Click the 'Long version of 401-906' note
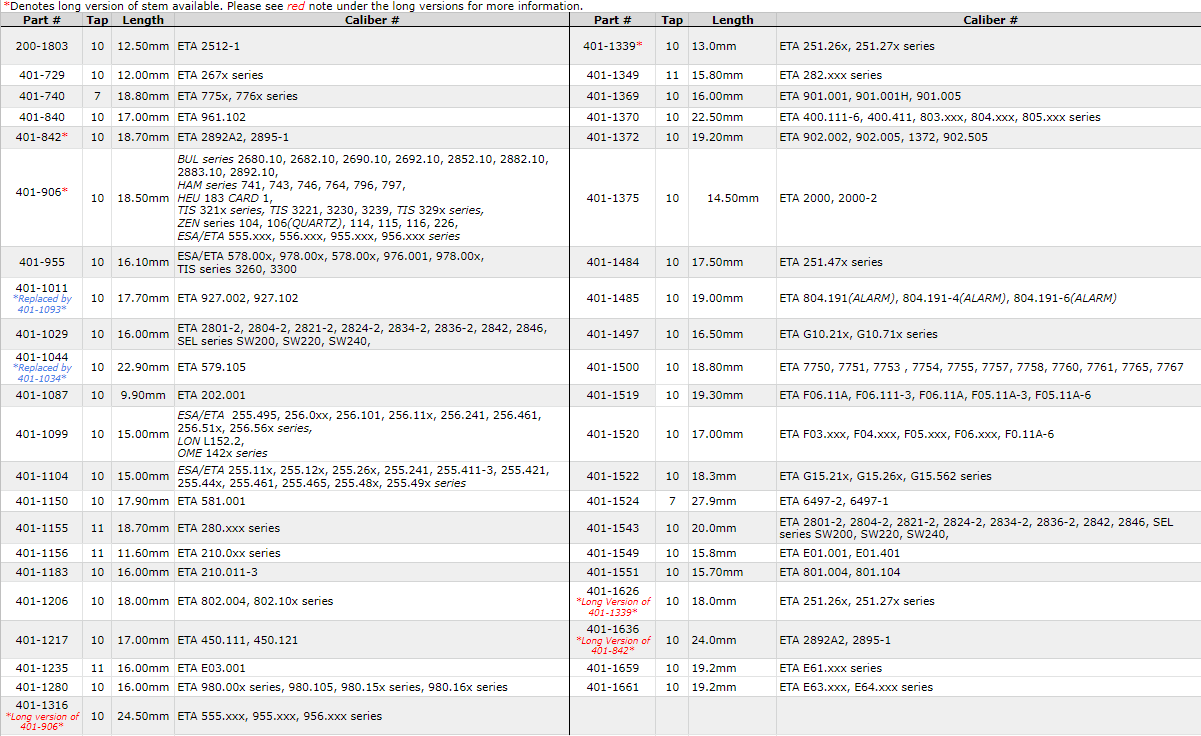The height and width of the screenshot is (736, 1201). tap(42, 721)
